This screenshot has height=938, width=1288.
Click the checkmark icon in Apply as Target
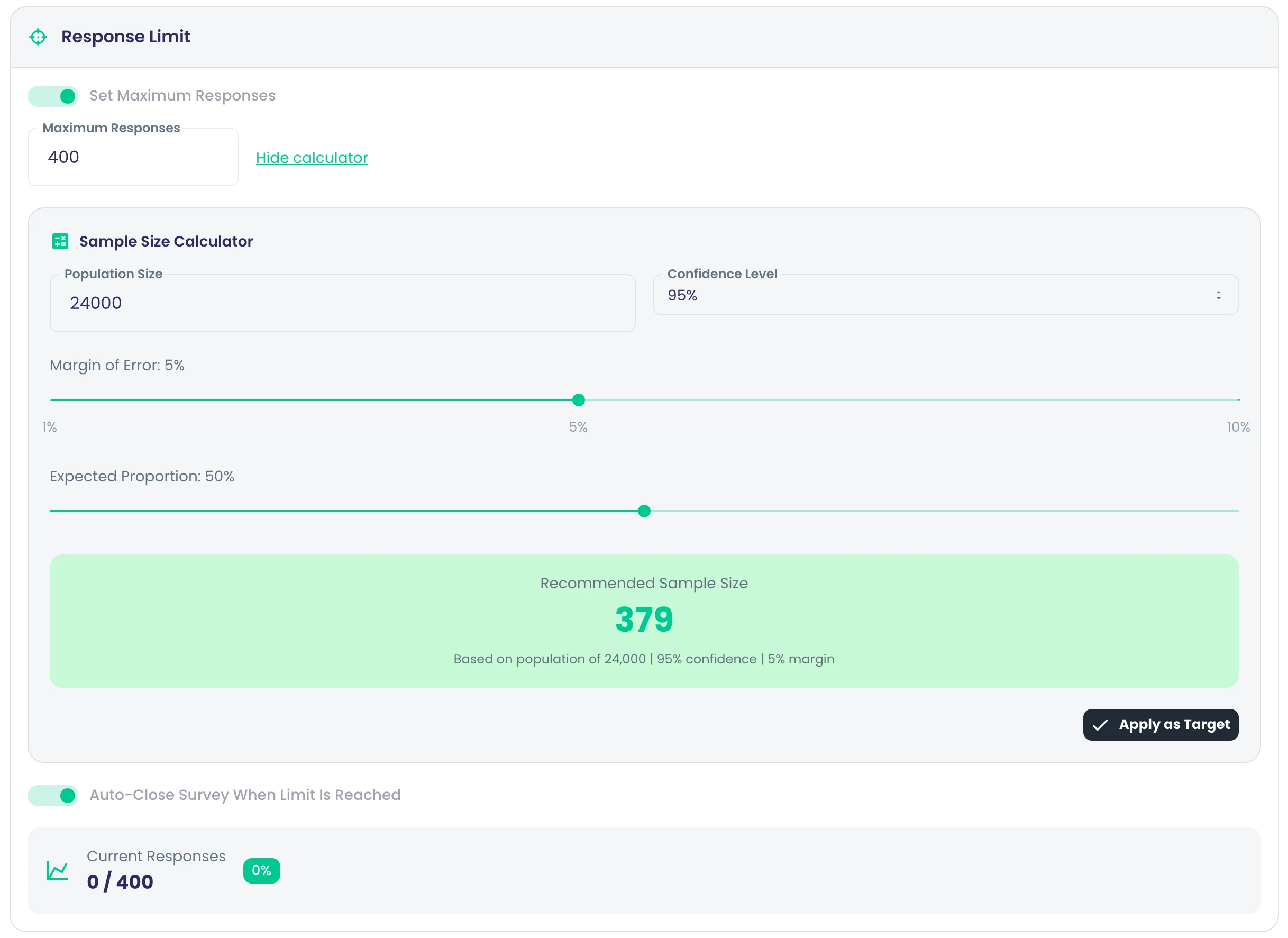point(1100,725)
